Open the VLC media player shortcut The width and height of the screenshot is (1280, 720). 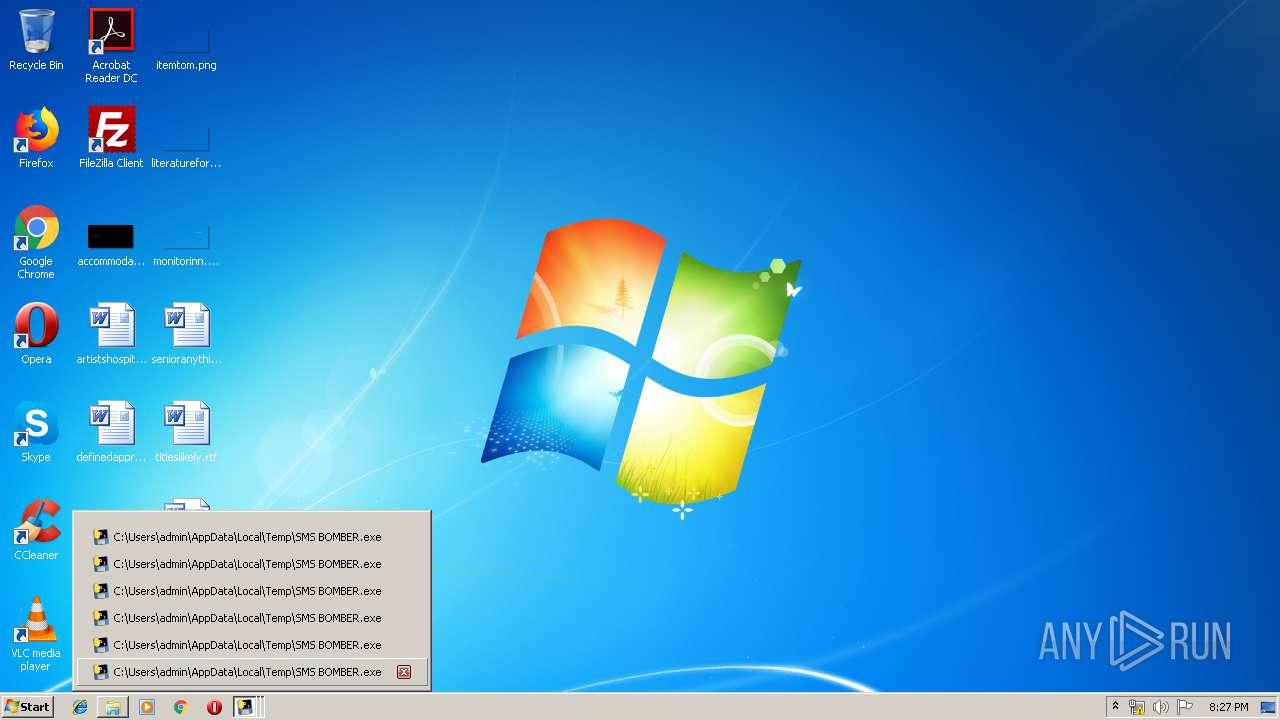click(36, 634)
